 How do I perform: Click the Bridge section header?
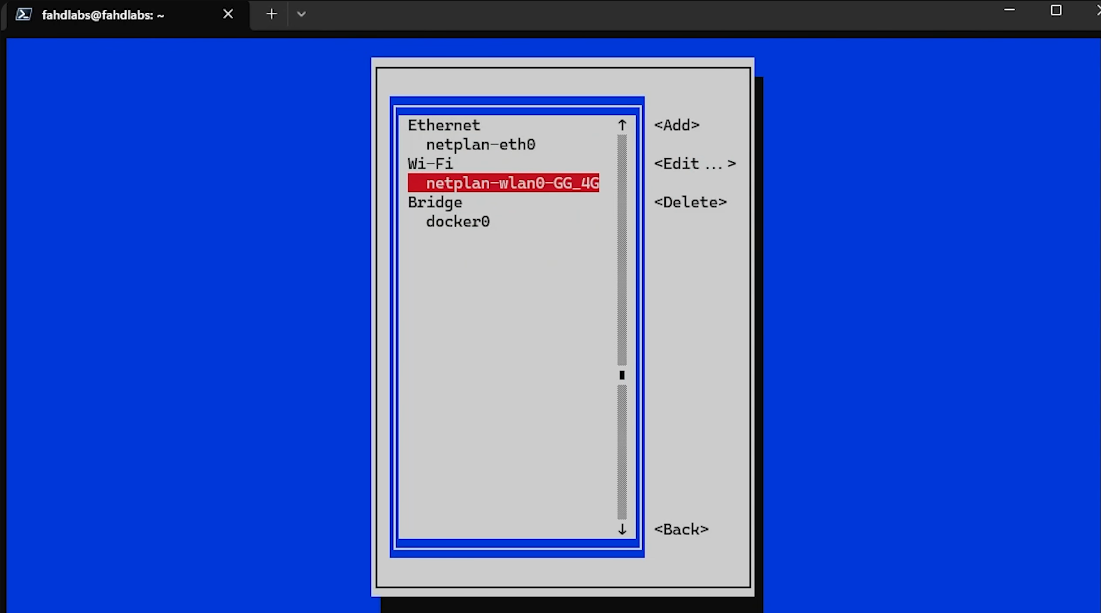[435, 202]
